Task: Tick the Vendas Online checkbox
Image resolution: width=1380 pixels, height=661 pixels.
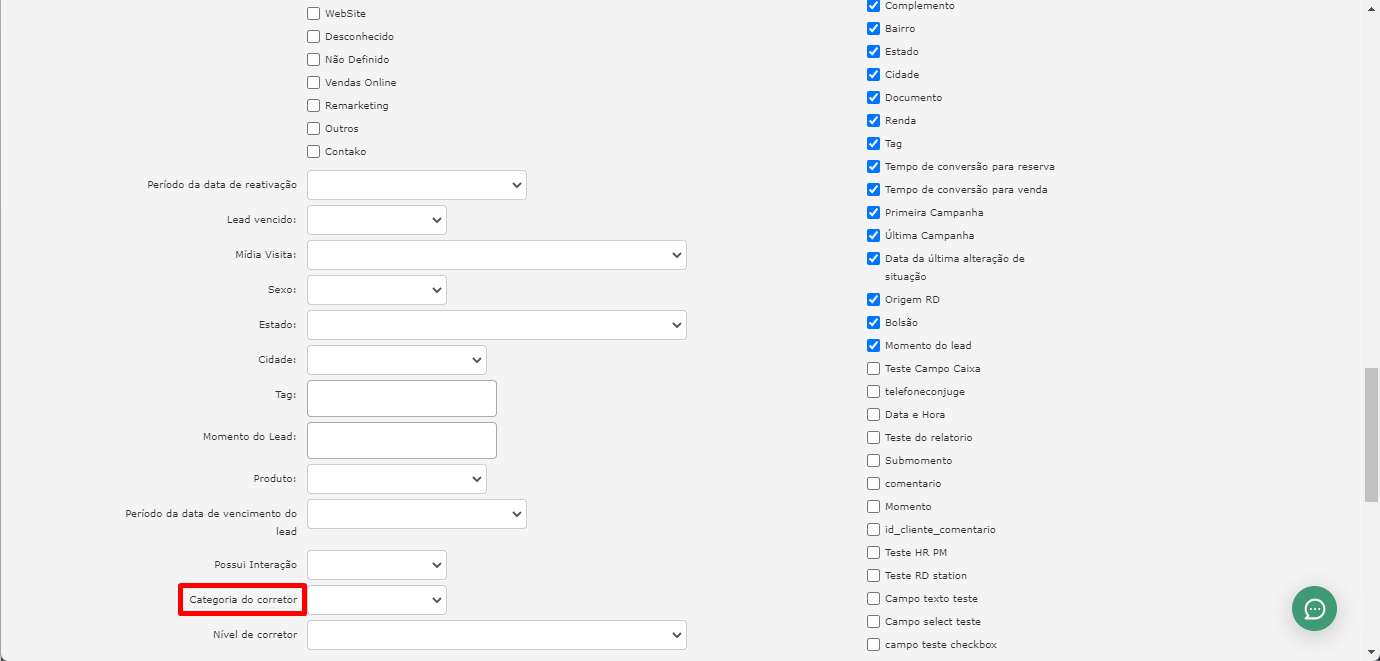Action: (314, 83)
